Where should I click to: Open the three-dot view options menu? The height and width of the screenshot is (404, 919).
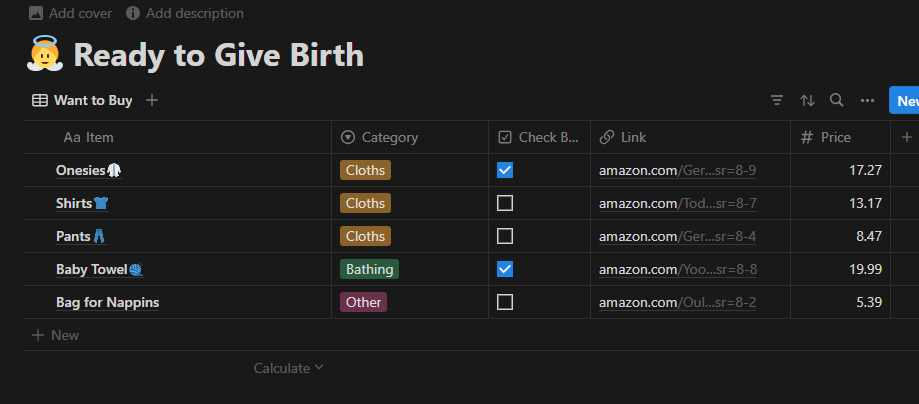pos(867,101)
